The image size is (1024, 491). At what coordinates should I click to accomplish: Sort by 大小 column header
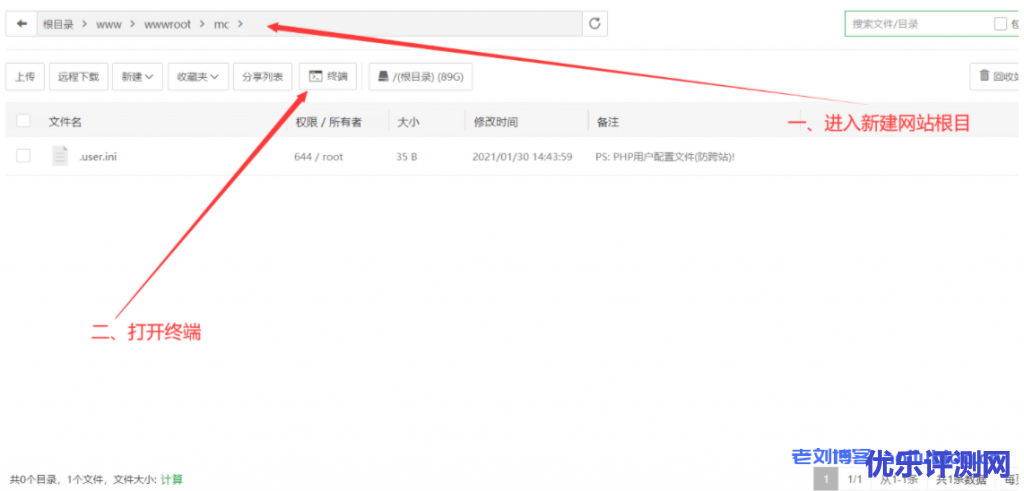[x=408, y=121]
